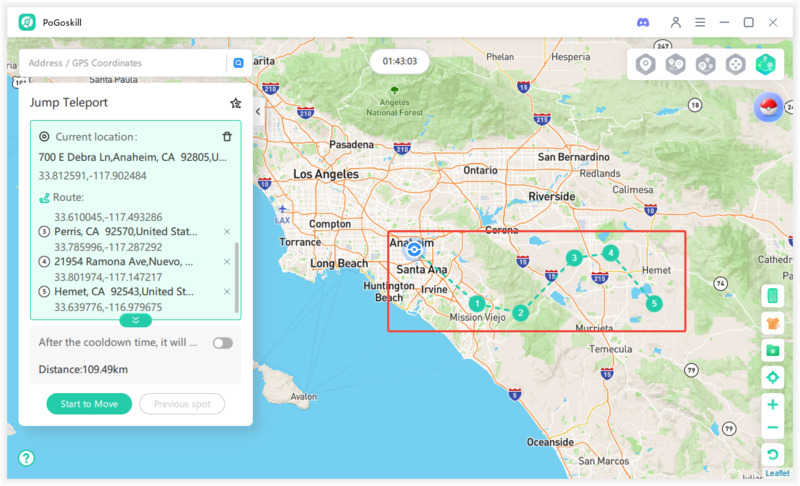Expand the route list with double chevron
This screenshot has width=800, height=486.
[135, 320]
